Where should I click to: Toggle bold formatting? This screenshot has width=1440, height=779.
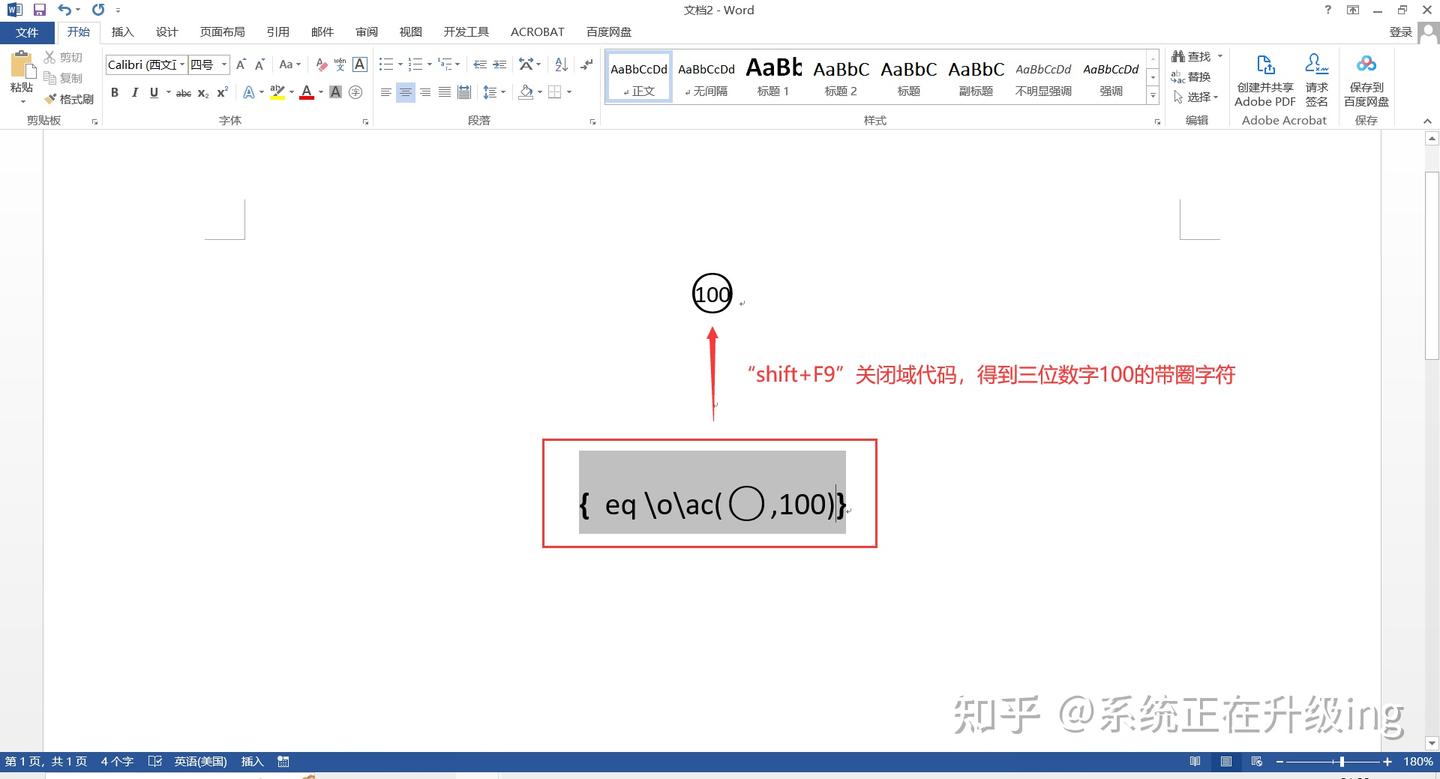coord(114,92)
